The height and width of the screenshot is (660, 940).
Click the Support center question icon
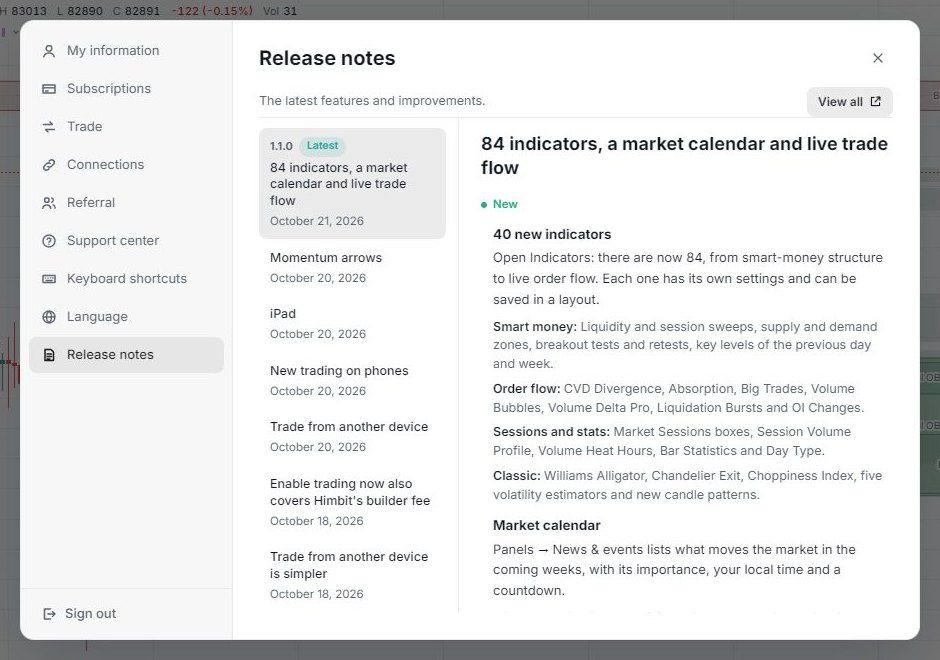49,241
